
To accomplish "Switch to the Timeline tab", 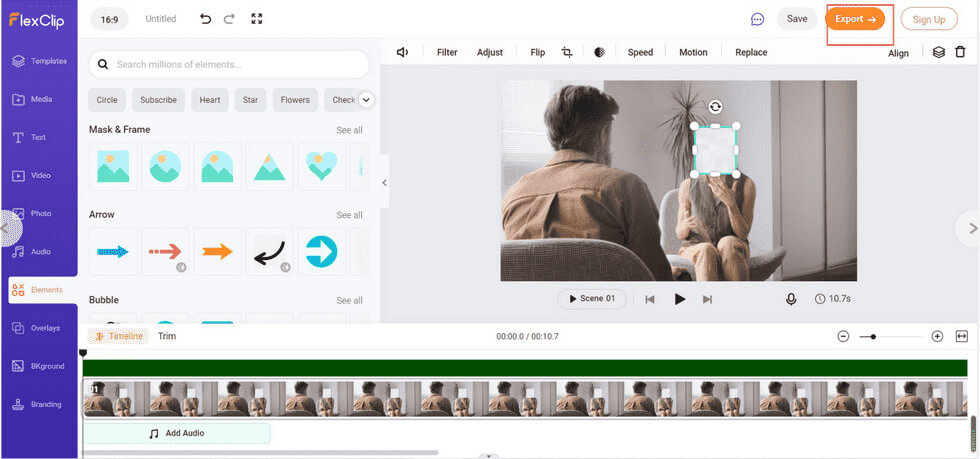I will (x=118, y=336).
